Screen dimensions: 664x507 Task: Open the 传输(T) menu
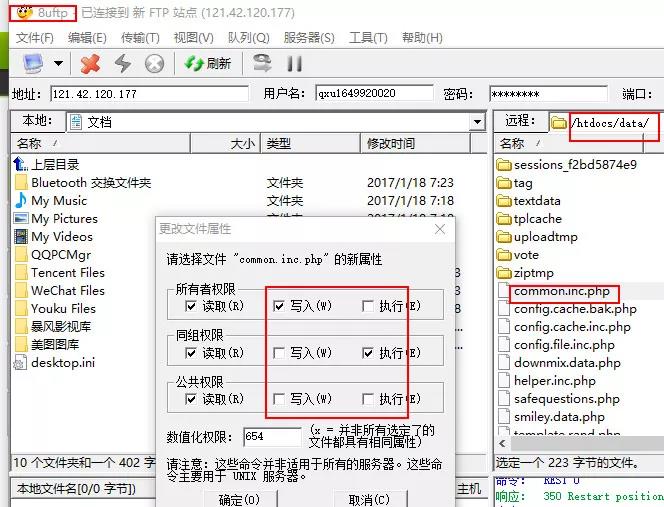tap(140, 38)
